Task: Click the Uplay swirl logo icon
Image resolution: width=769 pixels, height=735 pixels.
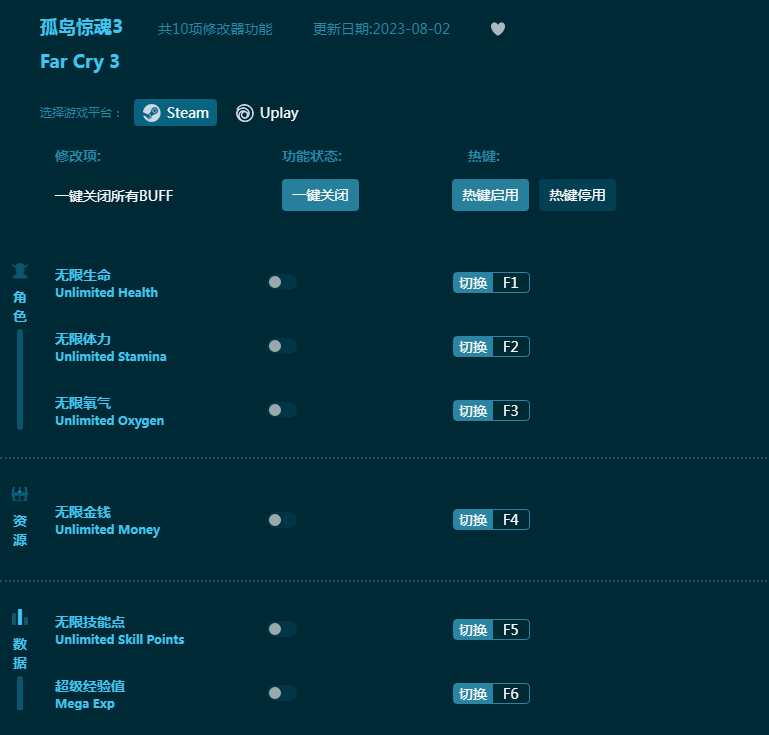Action: (x=245, y=113)
